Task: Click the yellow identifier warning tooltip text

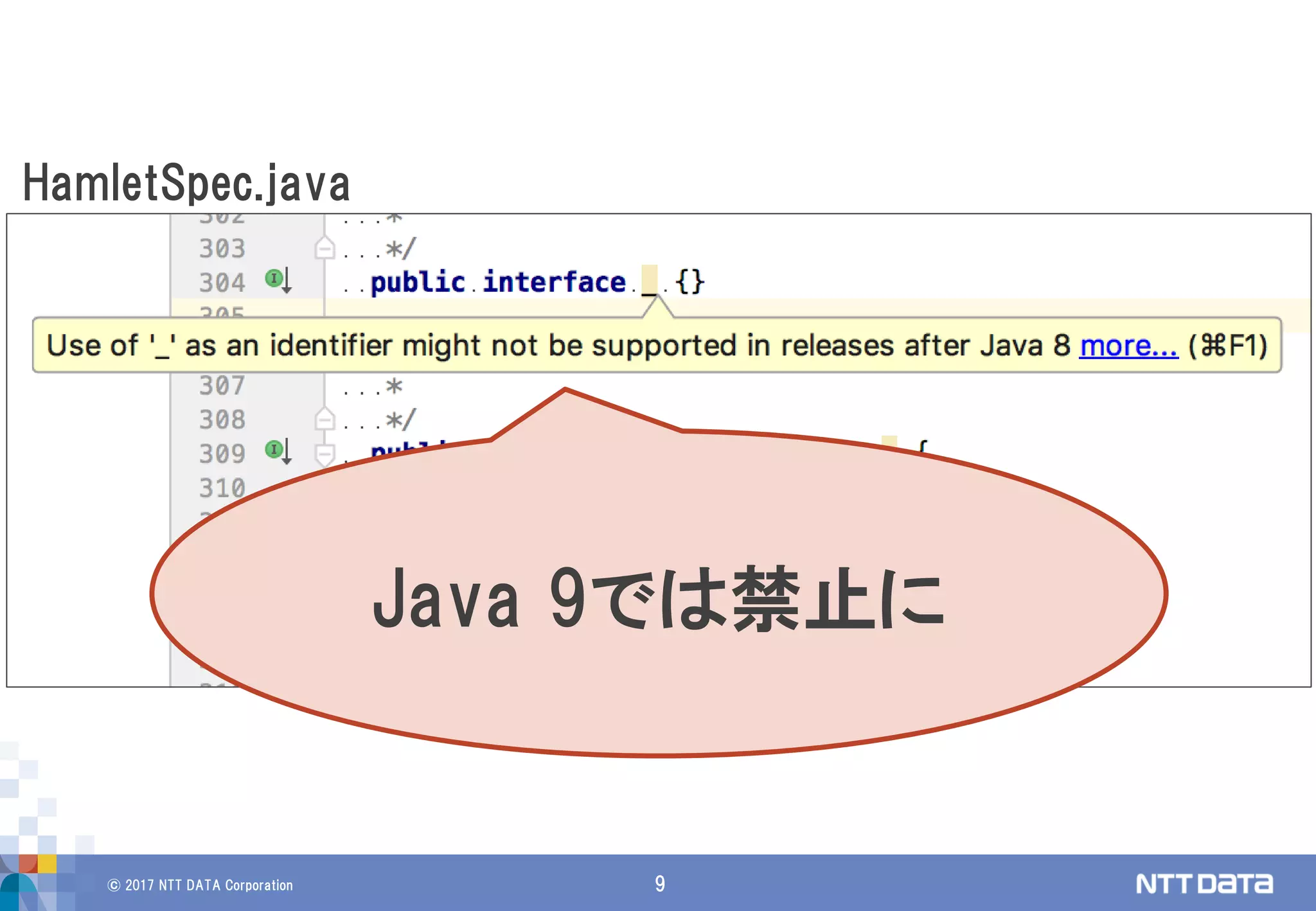Action: [x=558, y=346]
